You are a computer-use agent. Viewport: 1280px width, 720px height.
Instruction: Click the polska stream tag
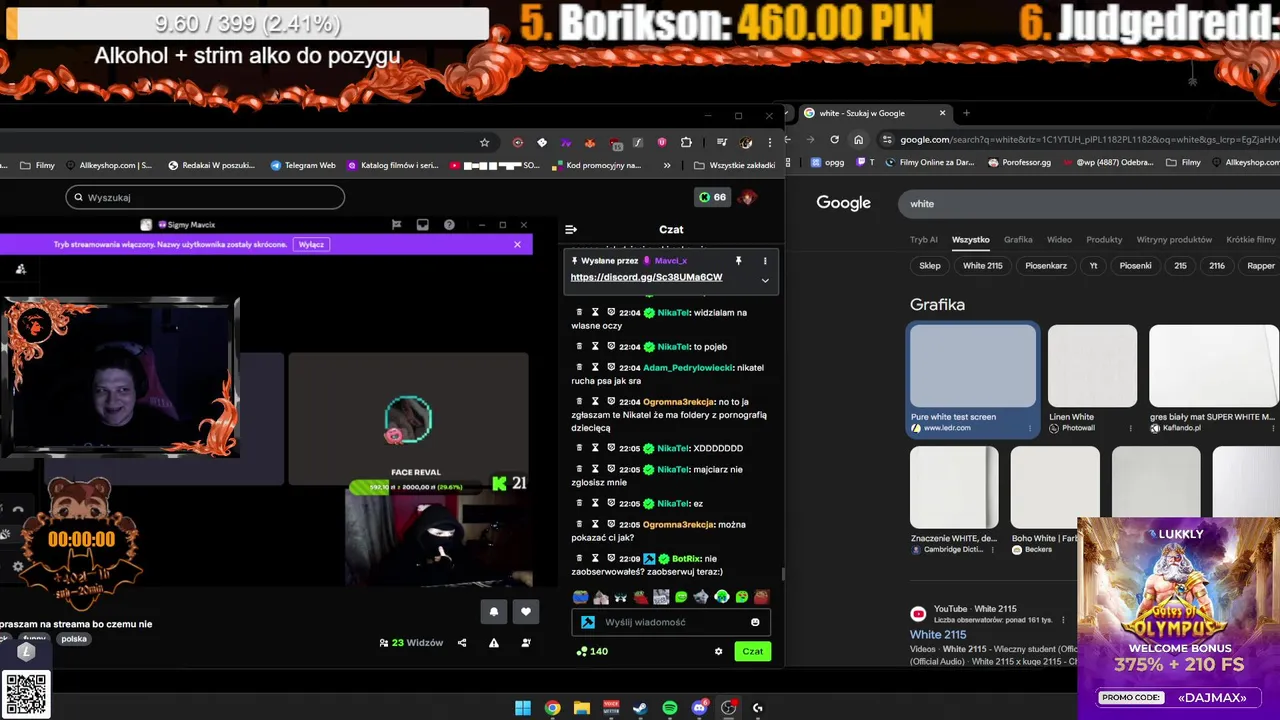(74, 639)
